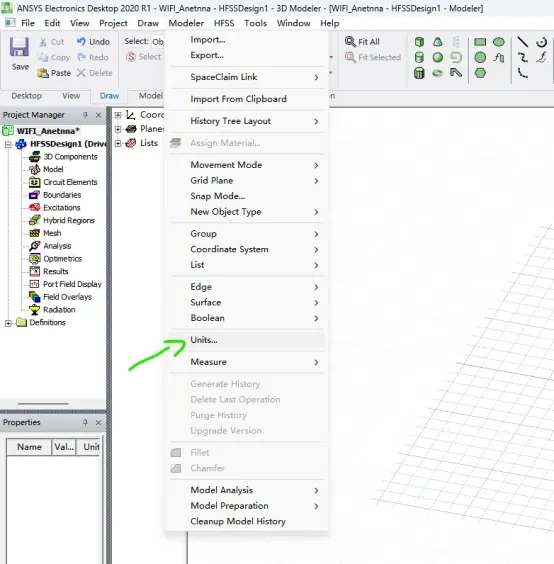Click the Save icon in the ribbon
The height and width of the screenshot is (564, 554).
point(19,47)
